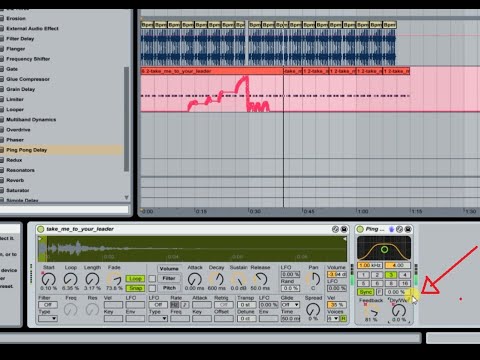Tick the checkbox next to Pitch tab
480x360 pixels.
pyautogui.click(x=152, y=288)
